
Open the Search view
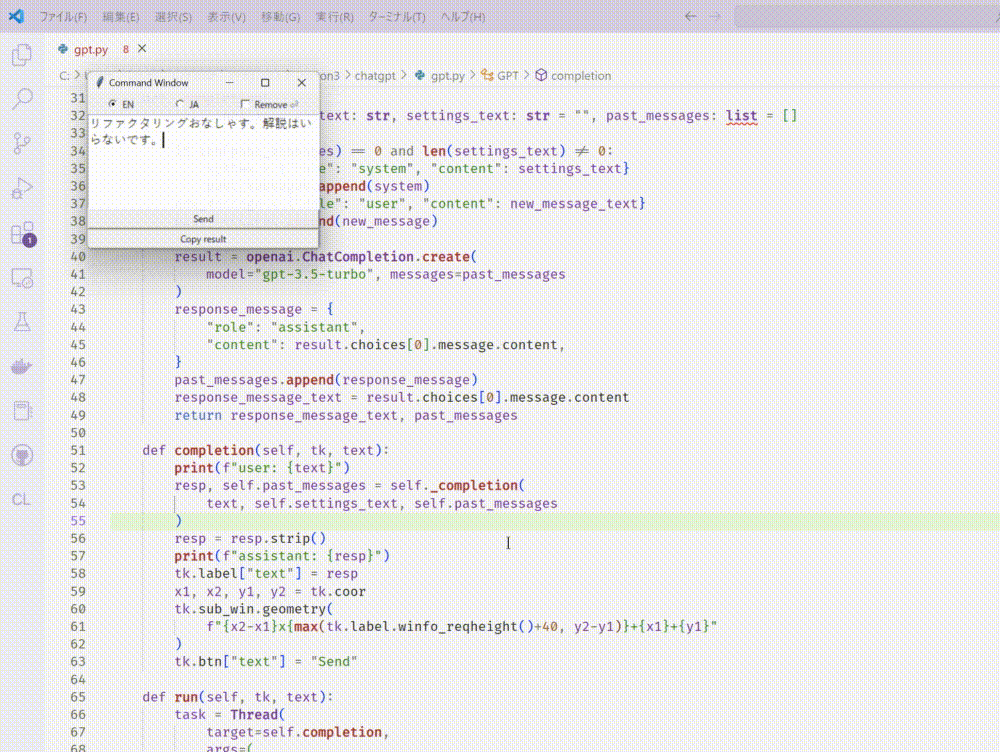pyautogui.click(x=21, y=98)
